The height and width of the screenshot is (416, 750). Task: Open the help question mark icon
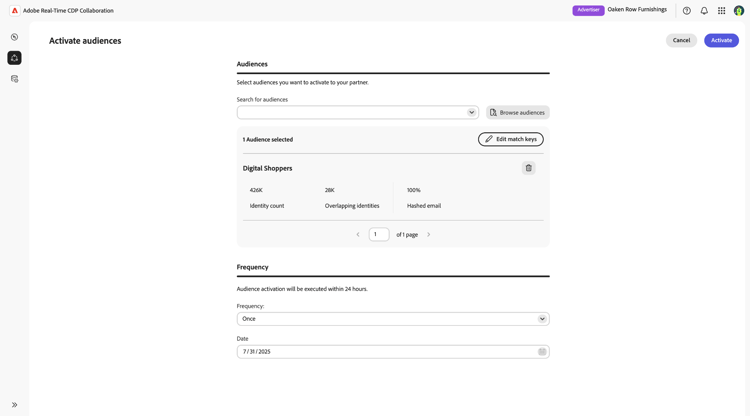click(686, 11)
